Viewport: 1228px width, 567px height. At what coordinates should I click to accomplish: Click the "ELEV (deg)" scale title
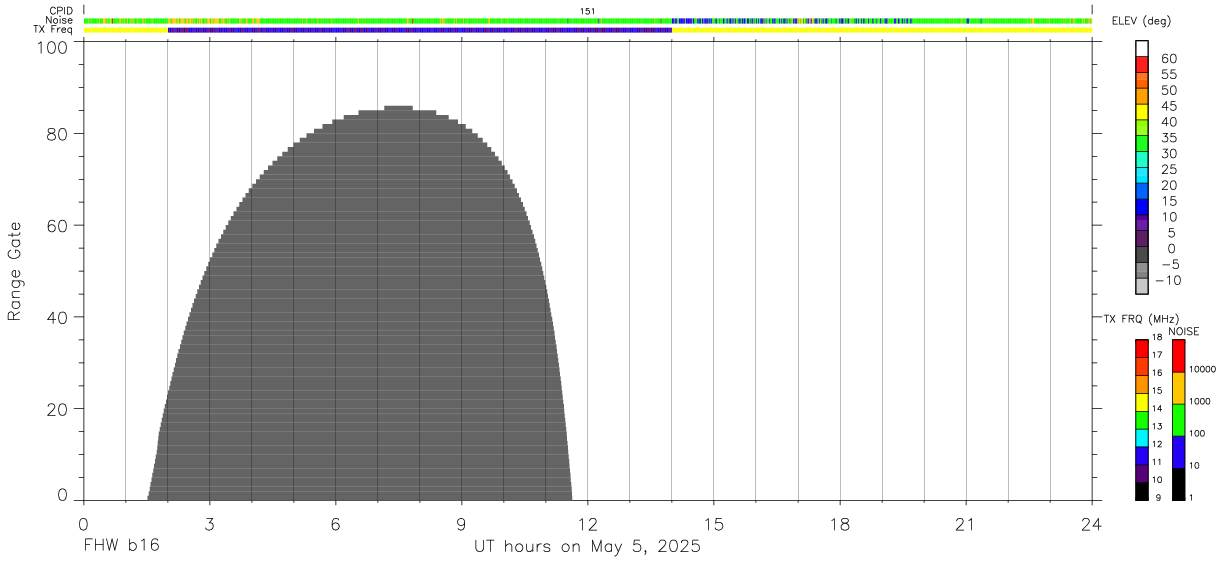pyautogui.click(x=1141, y=22)
